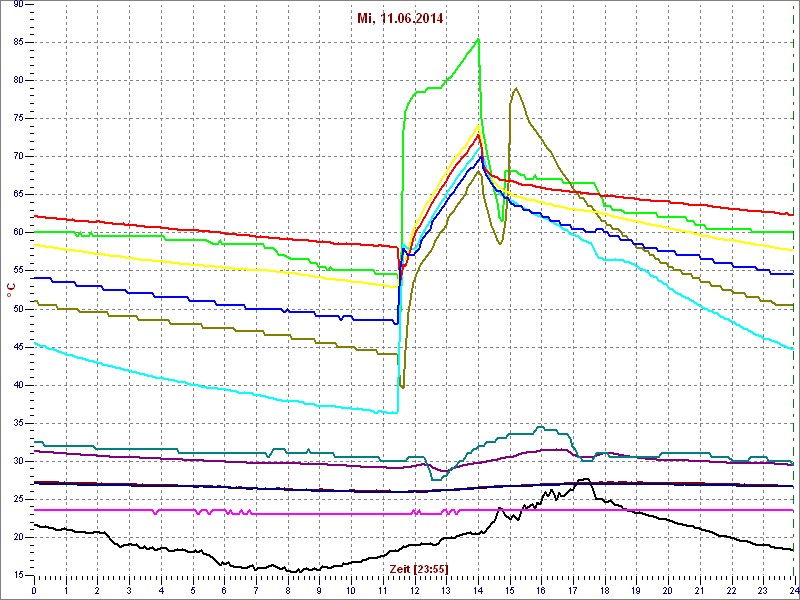Click the hour 18 tick label on the time axis
This screenshot has width=800, height=600.
coord(605,591)
